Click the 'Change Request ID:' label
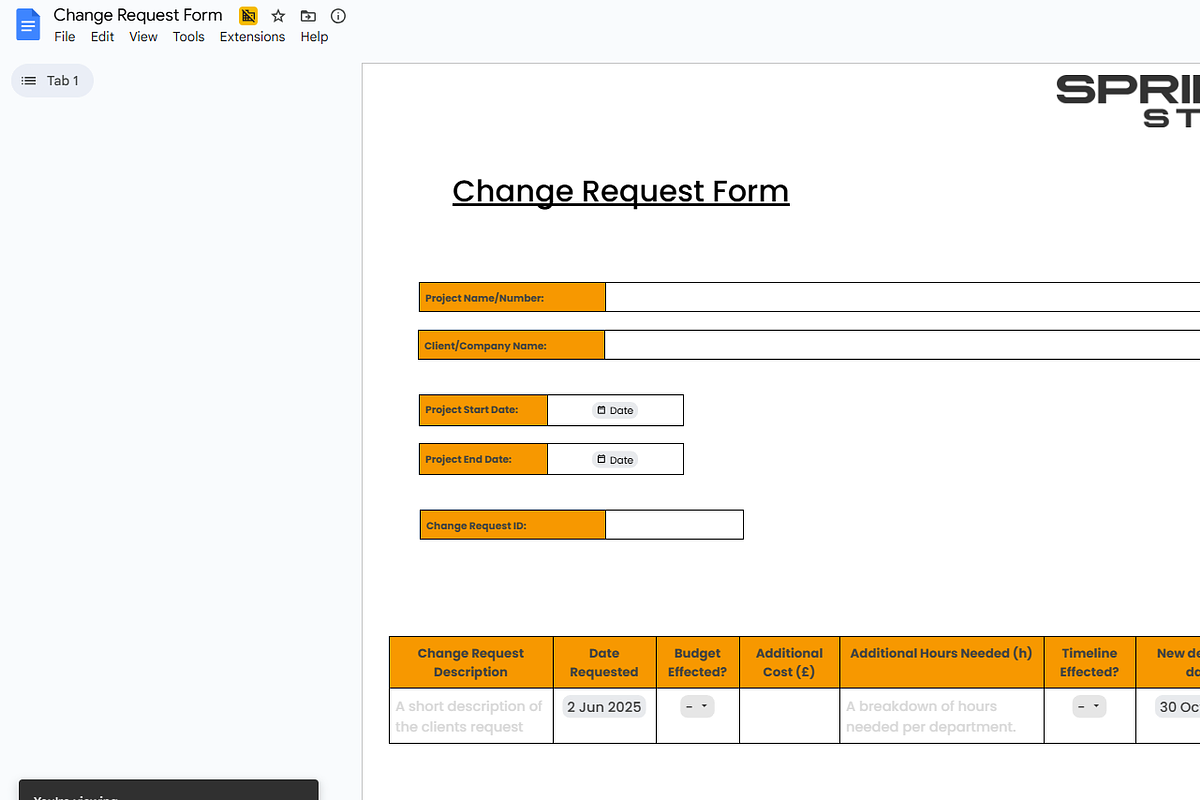Screen dimensions: 1200x800 [476, 526]
